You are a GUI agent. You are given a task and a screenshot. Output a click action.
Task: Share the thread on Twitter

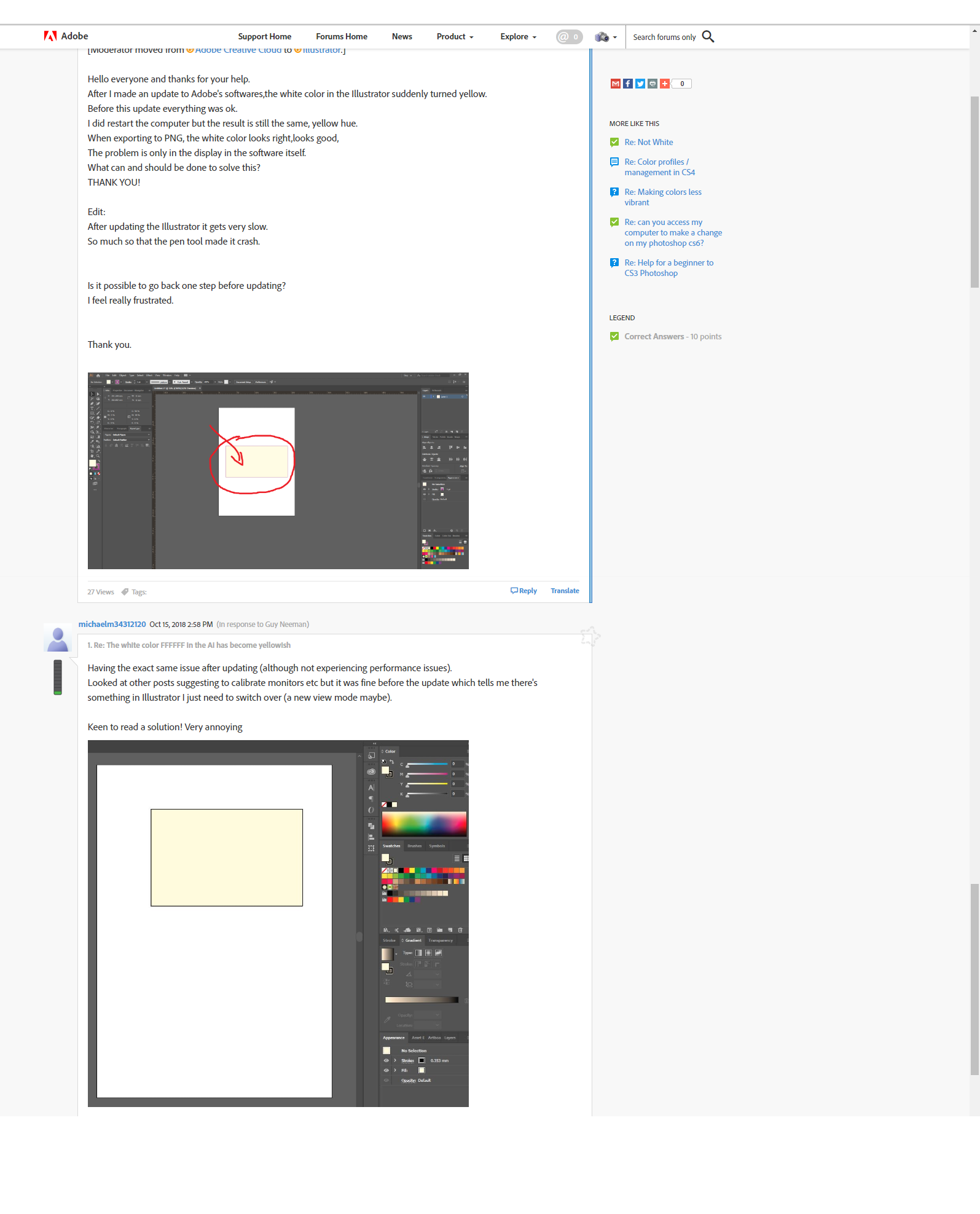[640, 84]
